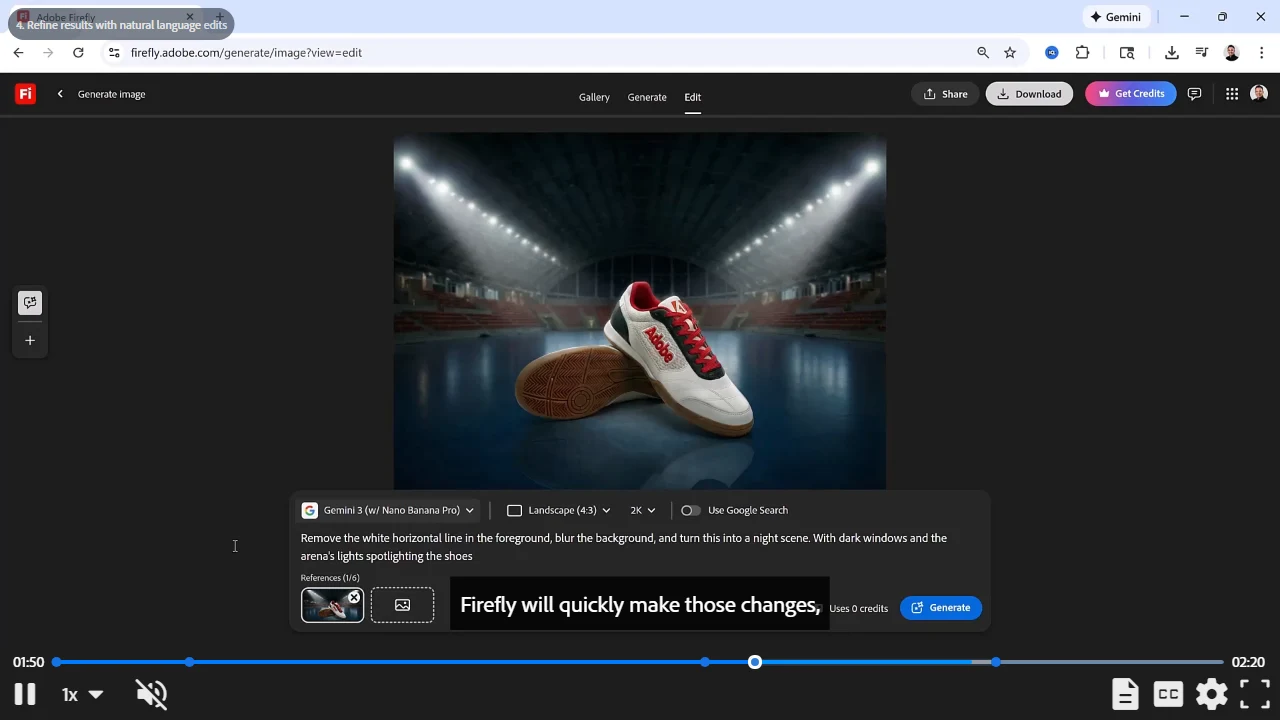Open the 1x playback speed dropdown
The height and width of the screenshot is (720, 1280).
coord(83,694)
